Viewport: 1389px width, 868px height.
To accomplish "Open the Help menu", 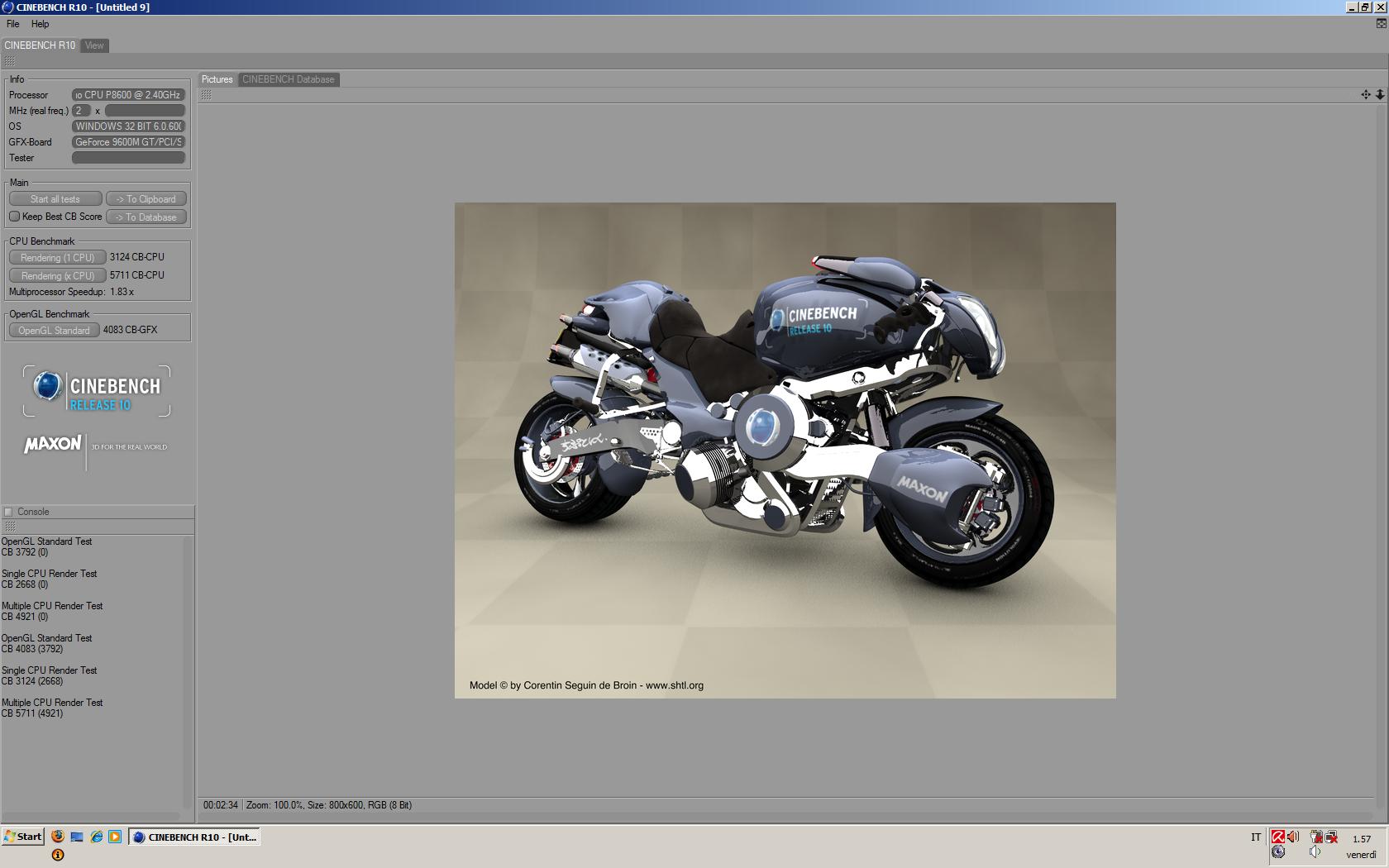I will tap(40, 24).
